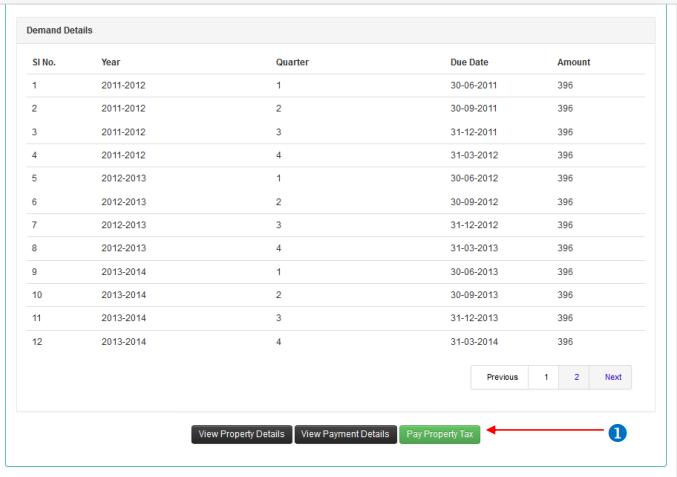Select the due date 30-09-2013 cell
This screenshot has height=477, width=677.
(474, 295)
